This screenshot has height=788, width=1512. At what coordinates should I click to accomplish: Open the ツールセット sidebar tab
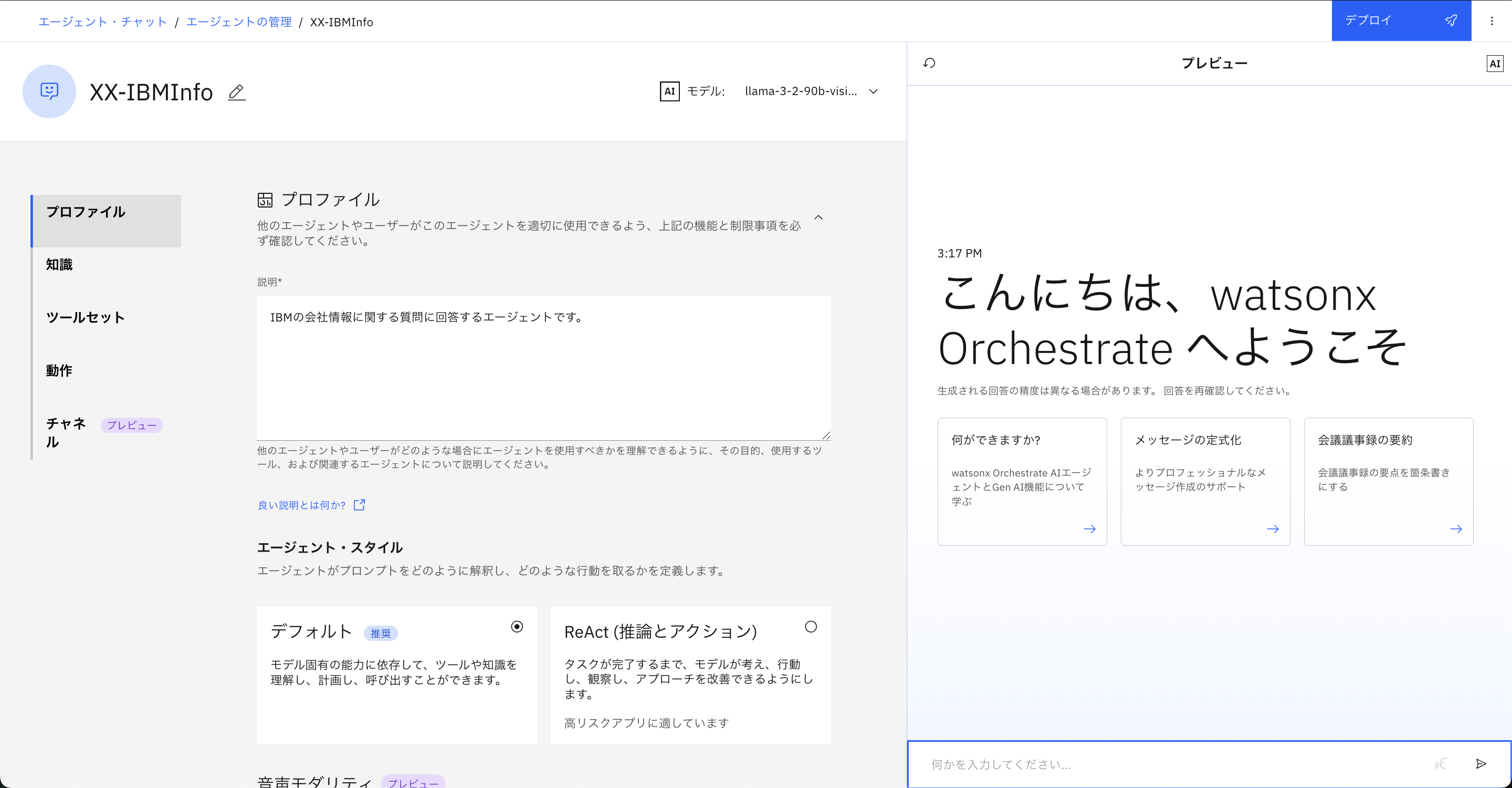click(86, 318)
